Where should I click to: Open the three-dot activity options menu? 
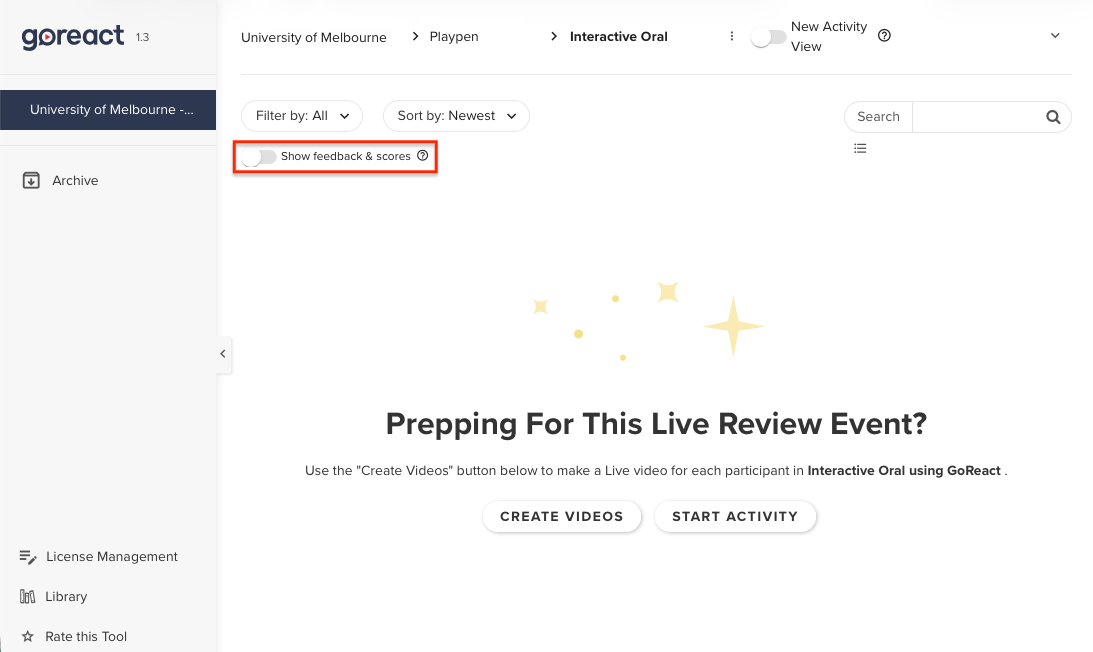tap(731, 36)
